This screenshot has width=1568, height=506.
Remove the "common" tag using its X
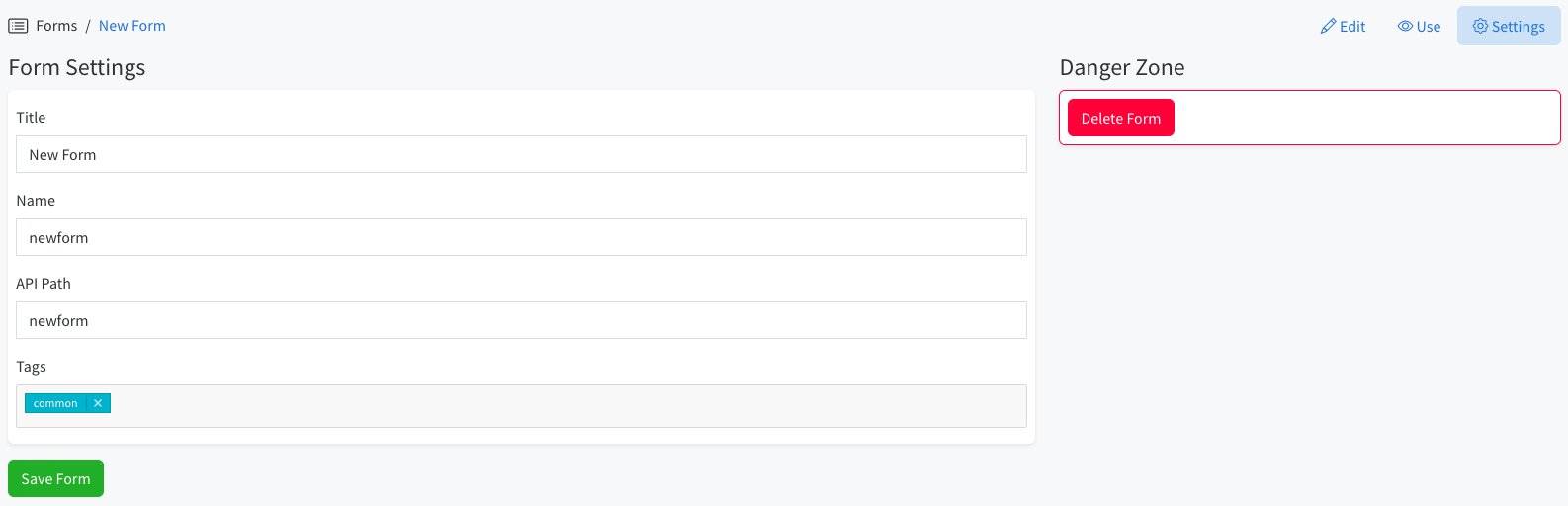pyautogui.click(x=98, y=403)
